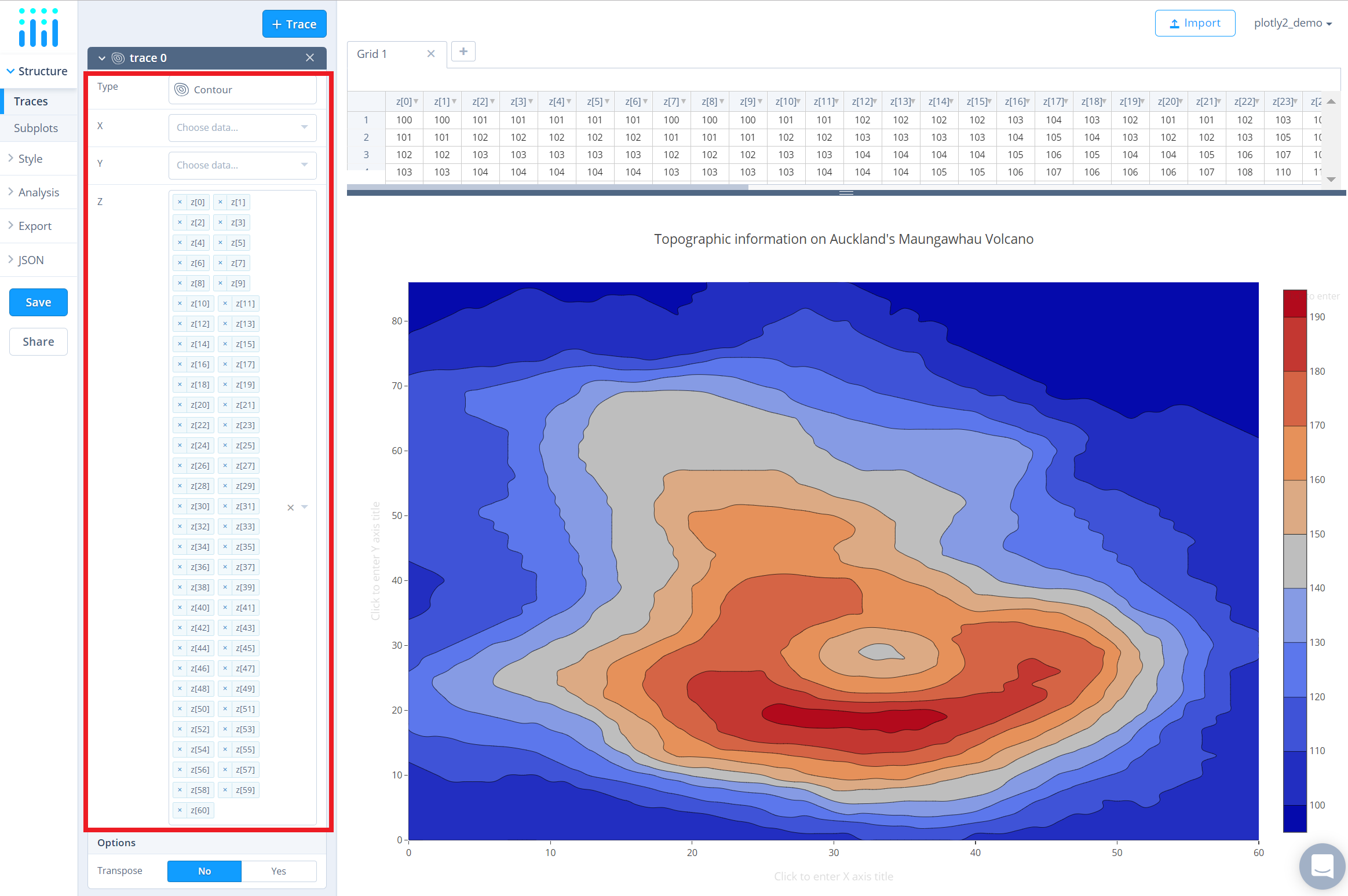Screen dimensions: 1348x896
Task: Set Transpose to Yes
Action: pyautogui.click(x=279, y=871)
